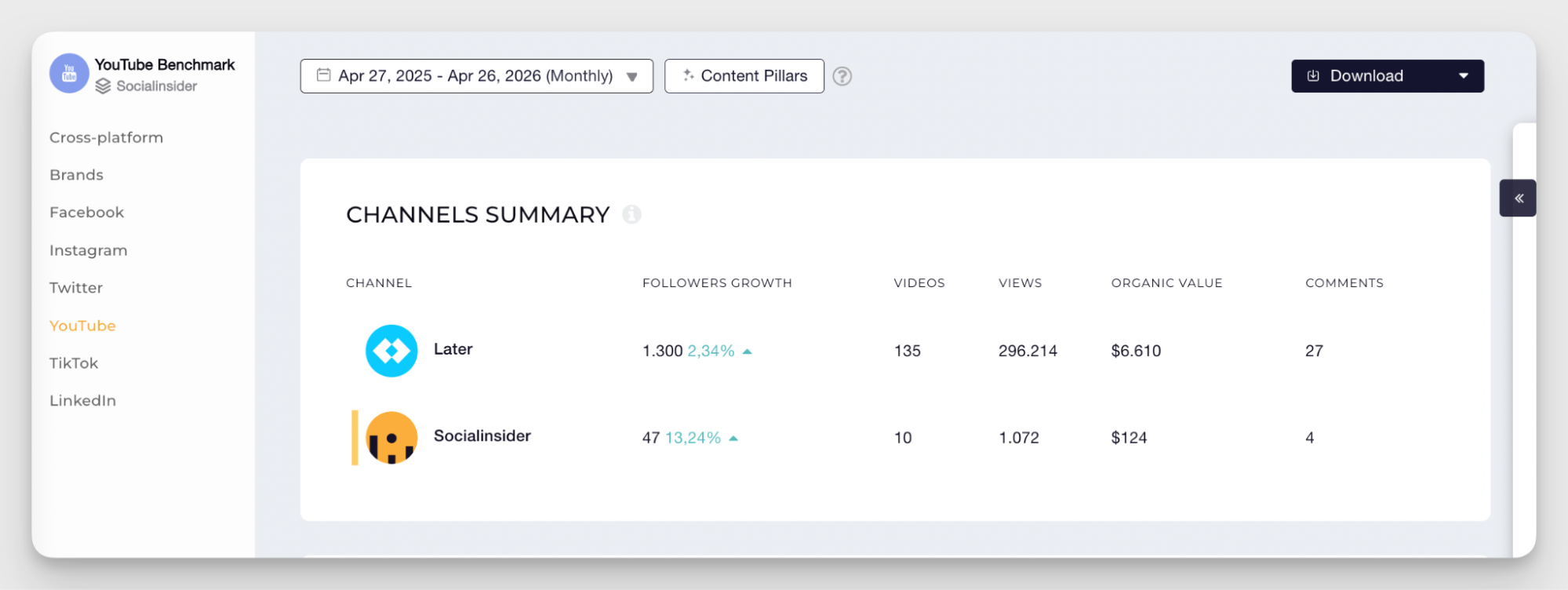Click the Channel column header

point(379,283)
